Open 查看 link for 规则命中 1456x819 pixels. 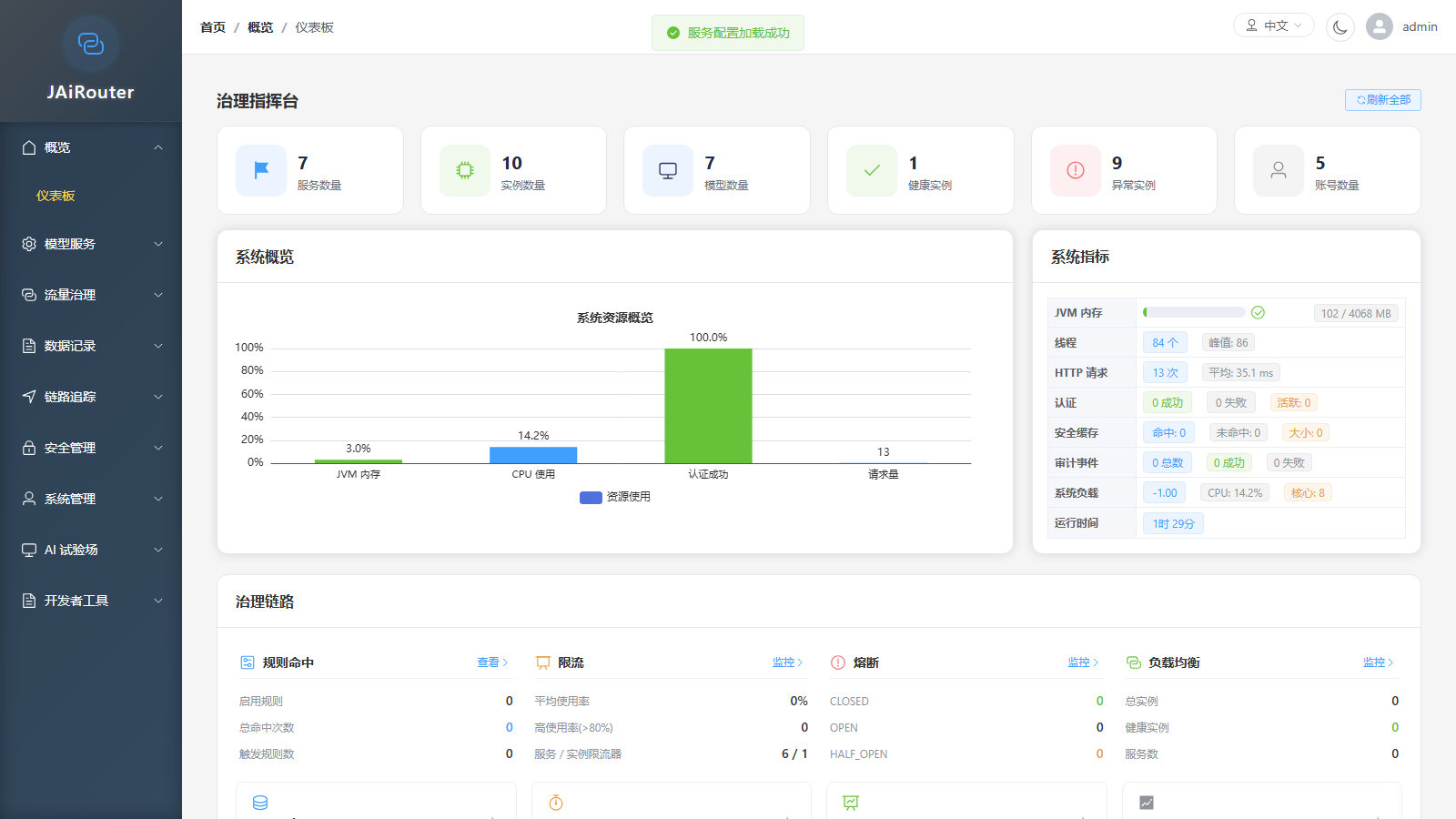492,662
